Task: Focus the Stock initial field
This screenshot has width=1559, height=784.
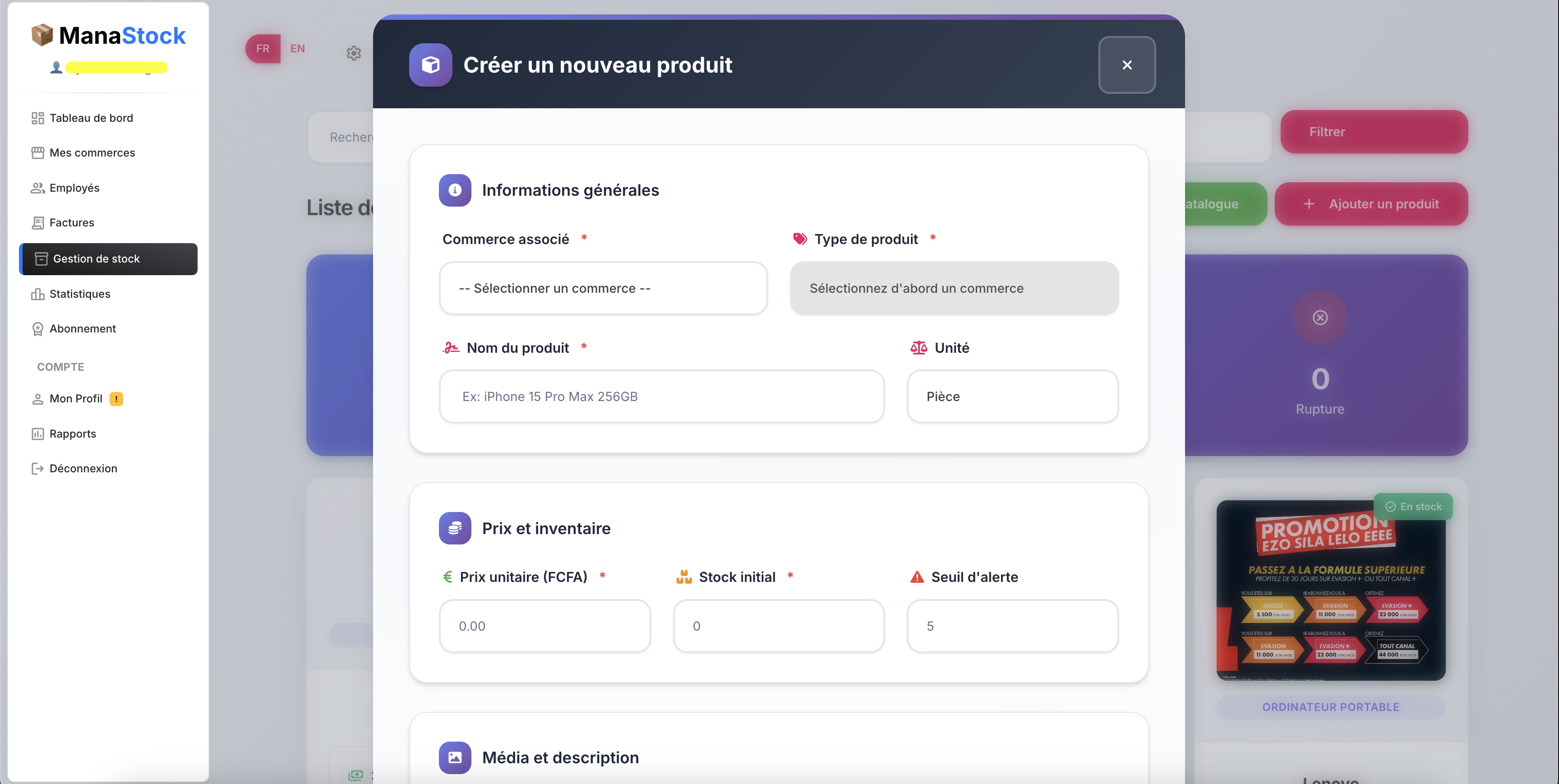Action: (778, 626)
